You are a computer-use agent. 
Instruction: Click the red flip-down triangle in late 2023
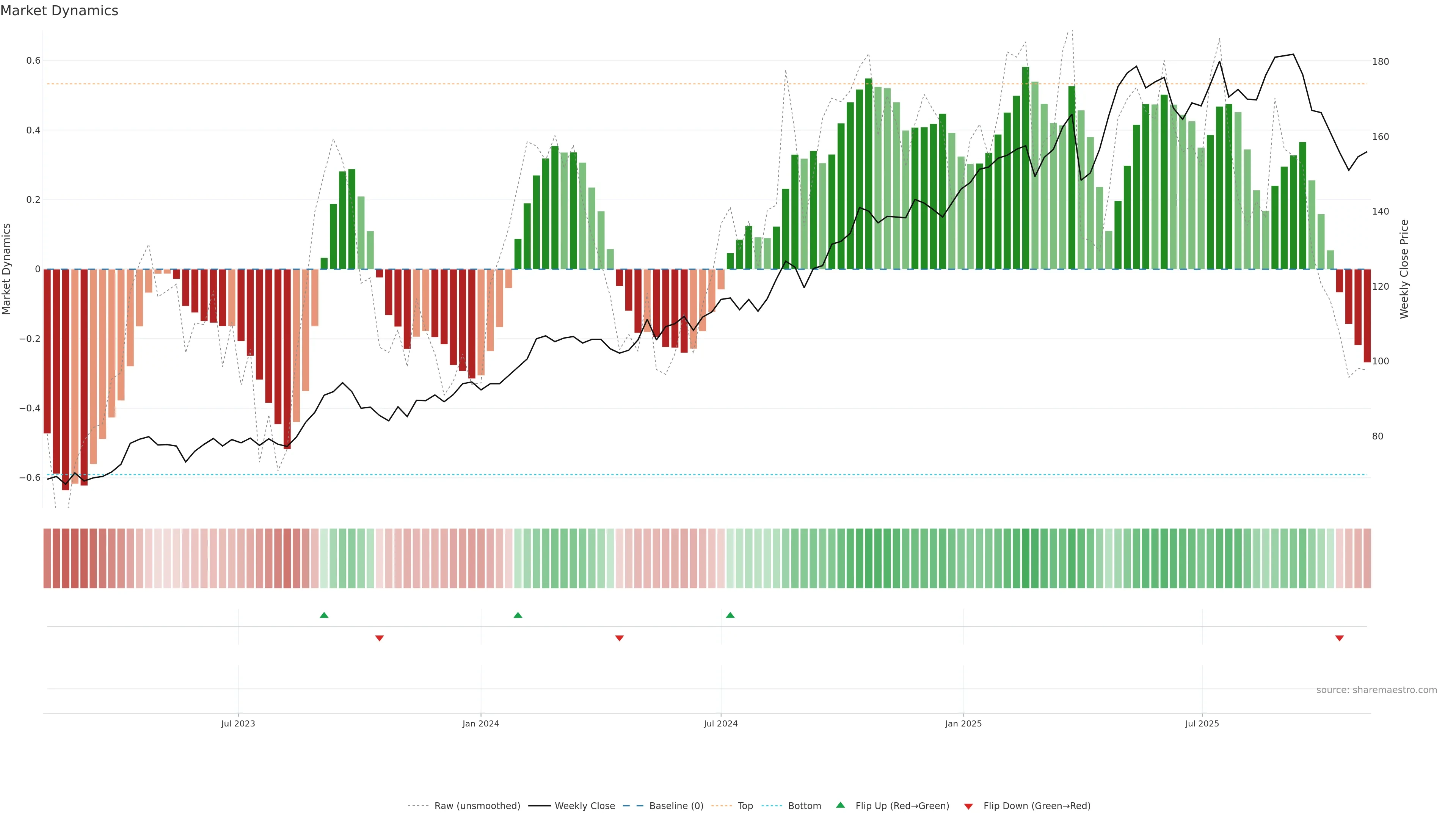[x=379, y=638]
